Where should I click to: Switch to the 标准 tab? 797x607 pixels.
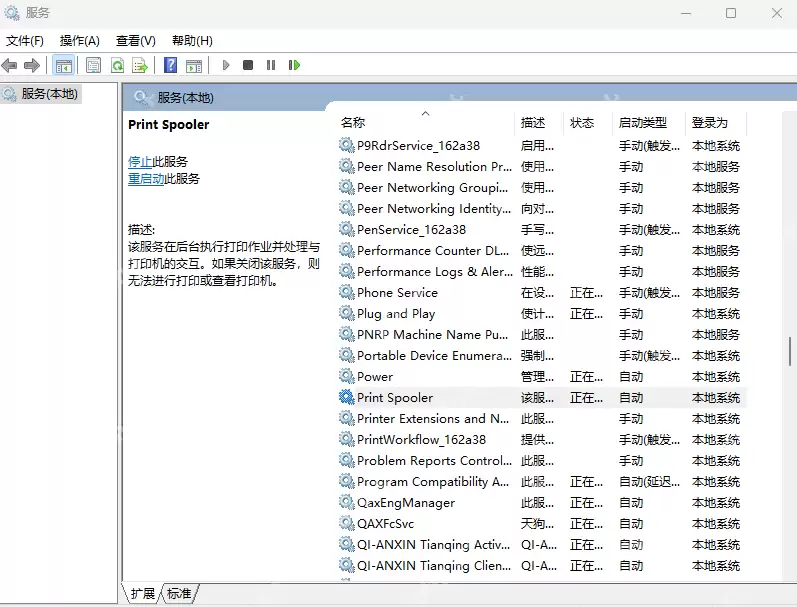(179, 593)
